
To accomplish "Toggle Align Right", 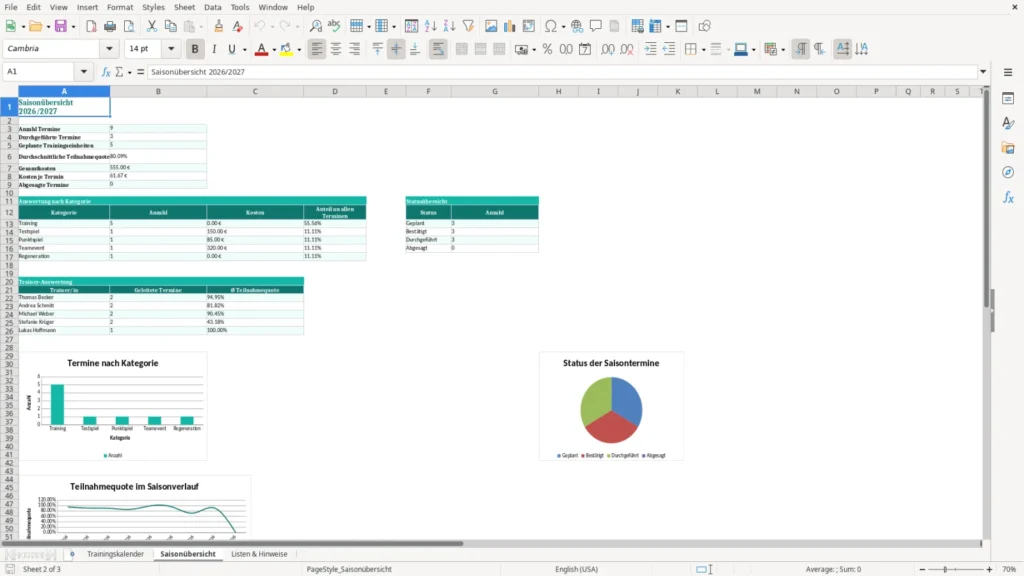I will (x=354, y=49).
